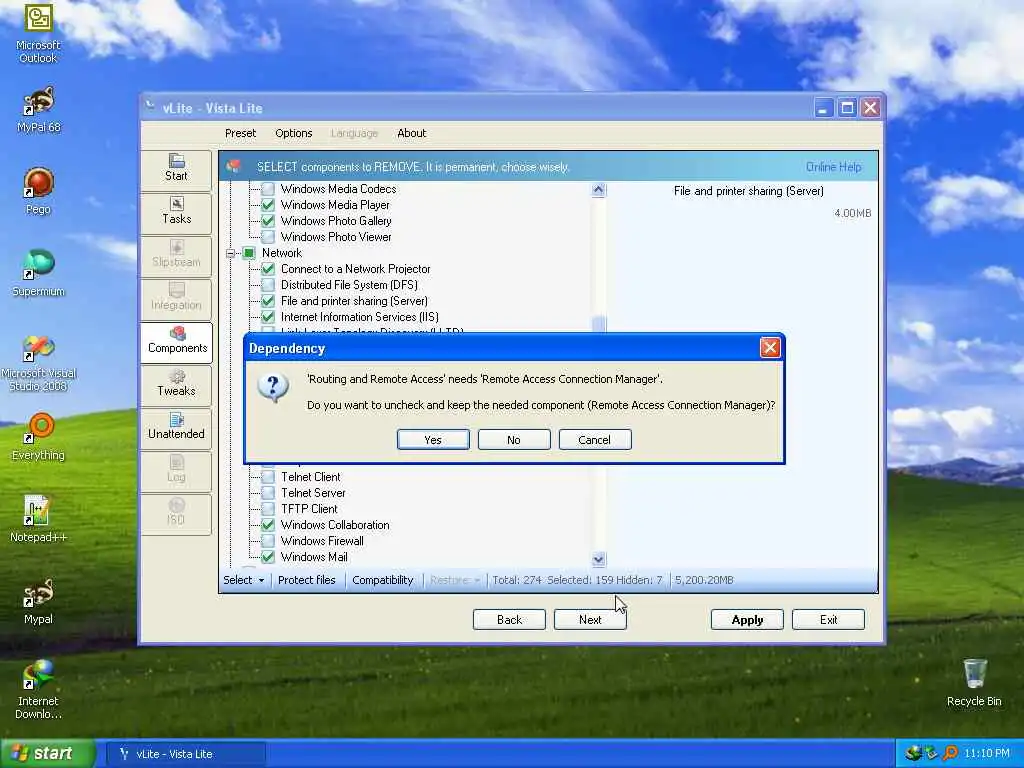
Task: Open the Language menu
Action: [x=354, y=133]
